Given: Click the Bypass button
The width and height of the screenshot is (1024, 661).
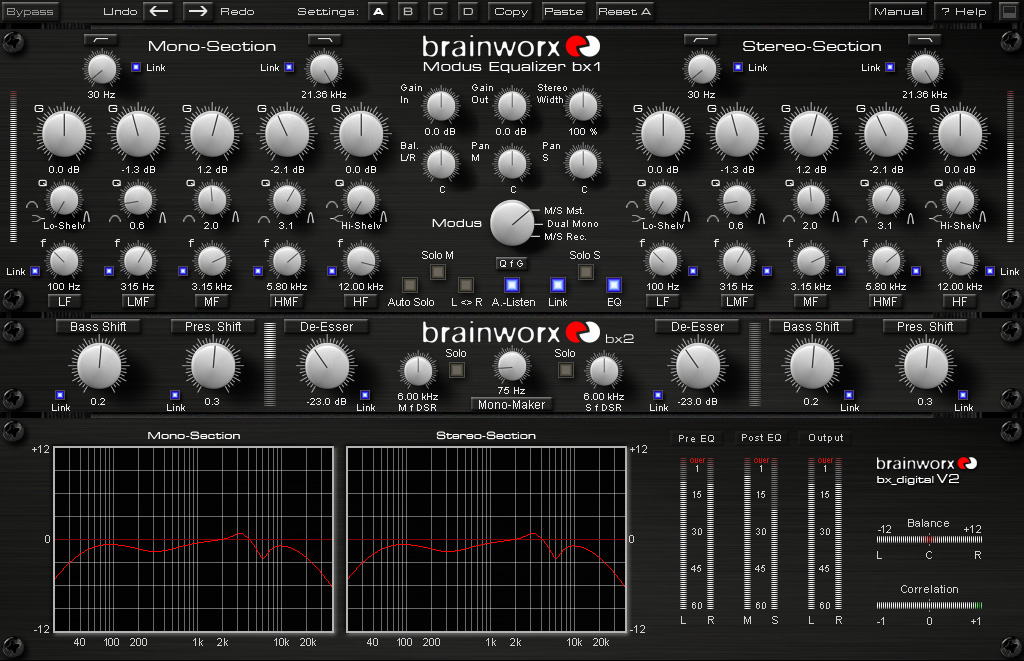Looking at the screenshot, I should tap(29, 11).
